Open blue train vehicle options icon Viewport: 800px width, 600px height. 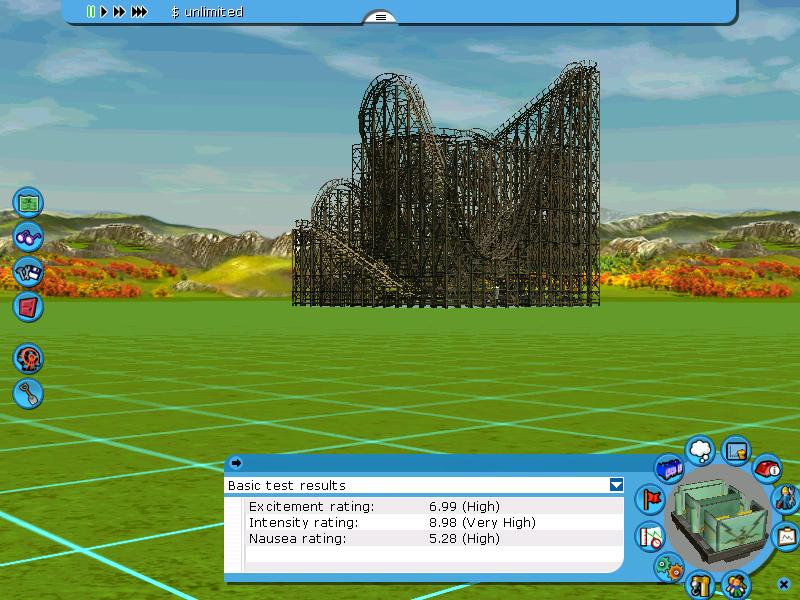669,468
